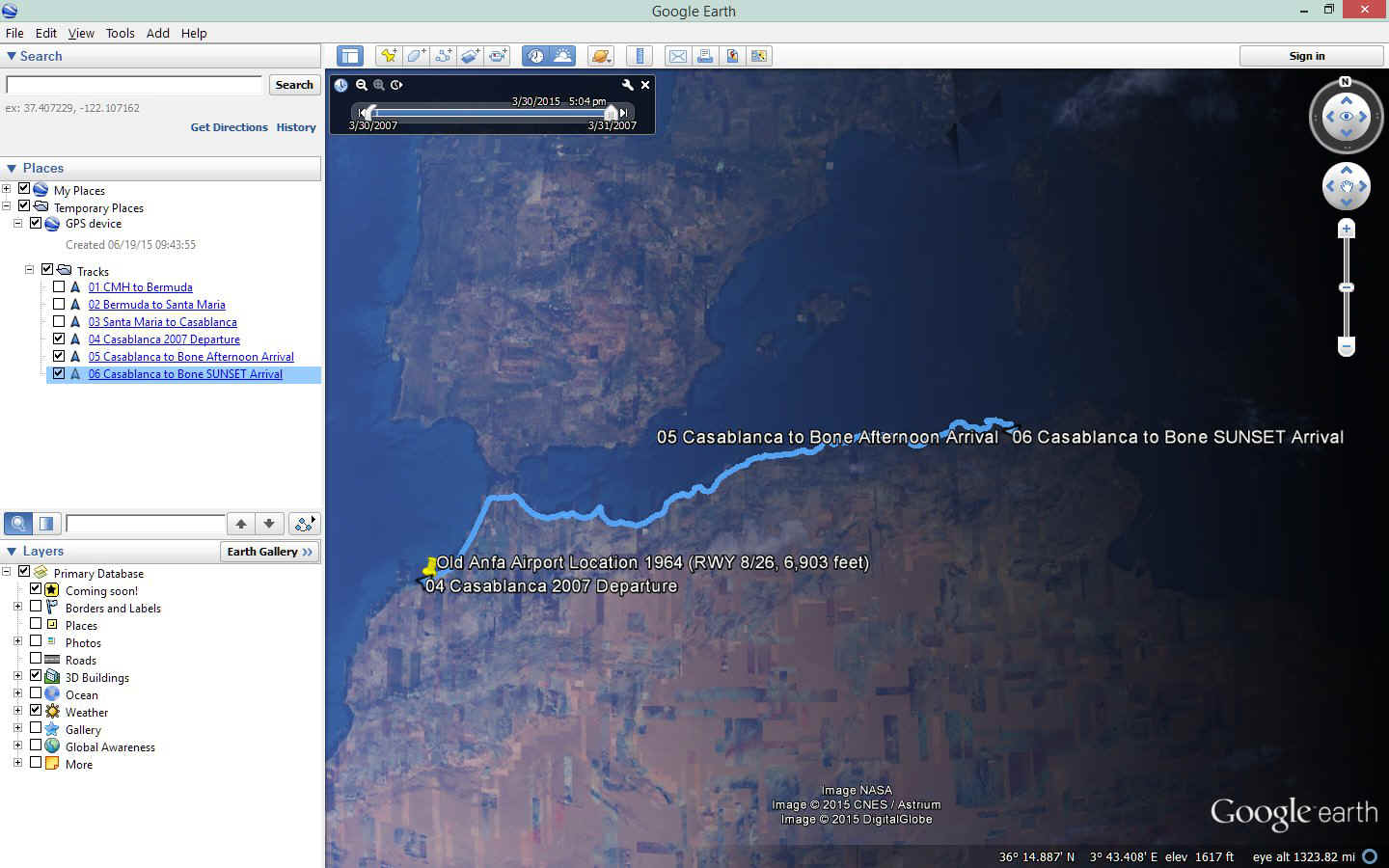The image size is (1389, 868).
Task: Click the places search magnifier icon
Action: pos(18,524)
